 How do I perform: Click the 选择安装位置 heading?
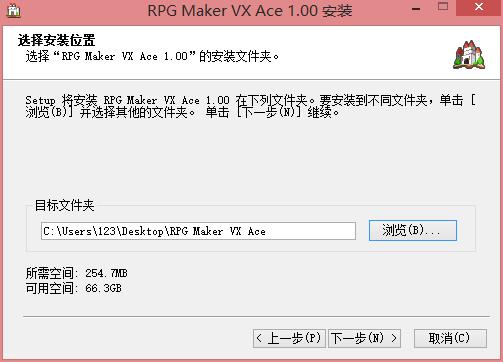(57, 40)
